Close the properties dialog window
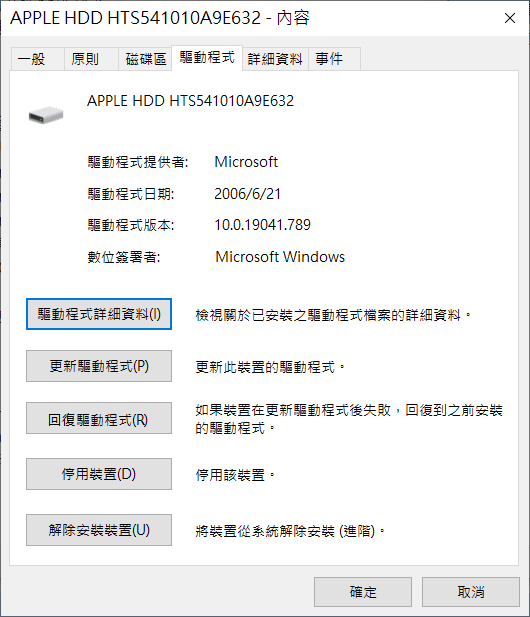Screen dimensions: 530x617 pos(510,18)
